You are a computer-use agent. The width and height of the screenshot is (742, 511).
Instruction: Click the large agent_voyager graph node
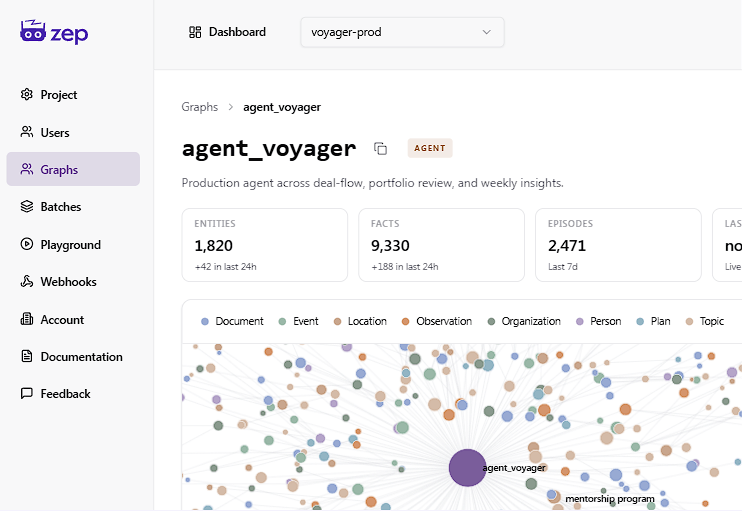click(x=468, y=468)
